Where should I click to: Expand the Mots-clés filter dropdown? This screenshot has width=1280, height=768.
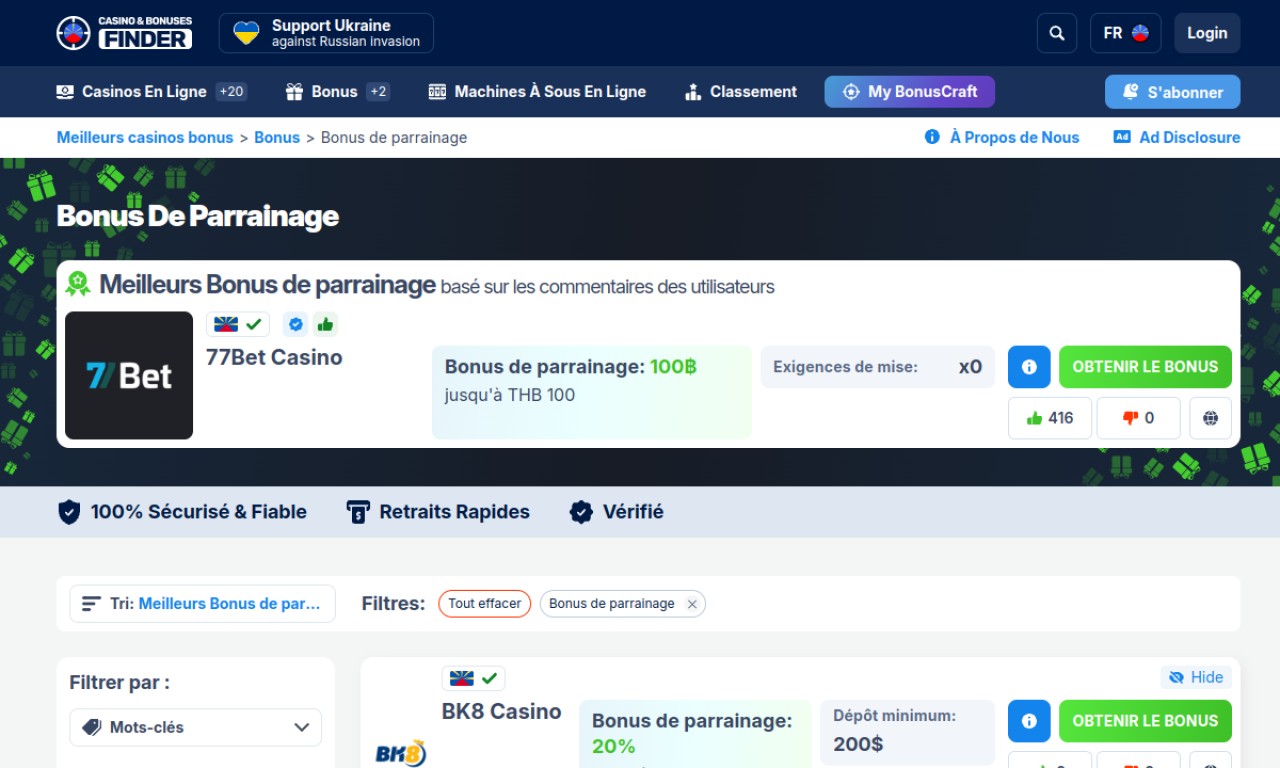click(196, 728)
